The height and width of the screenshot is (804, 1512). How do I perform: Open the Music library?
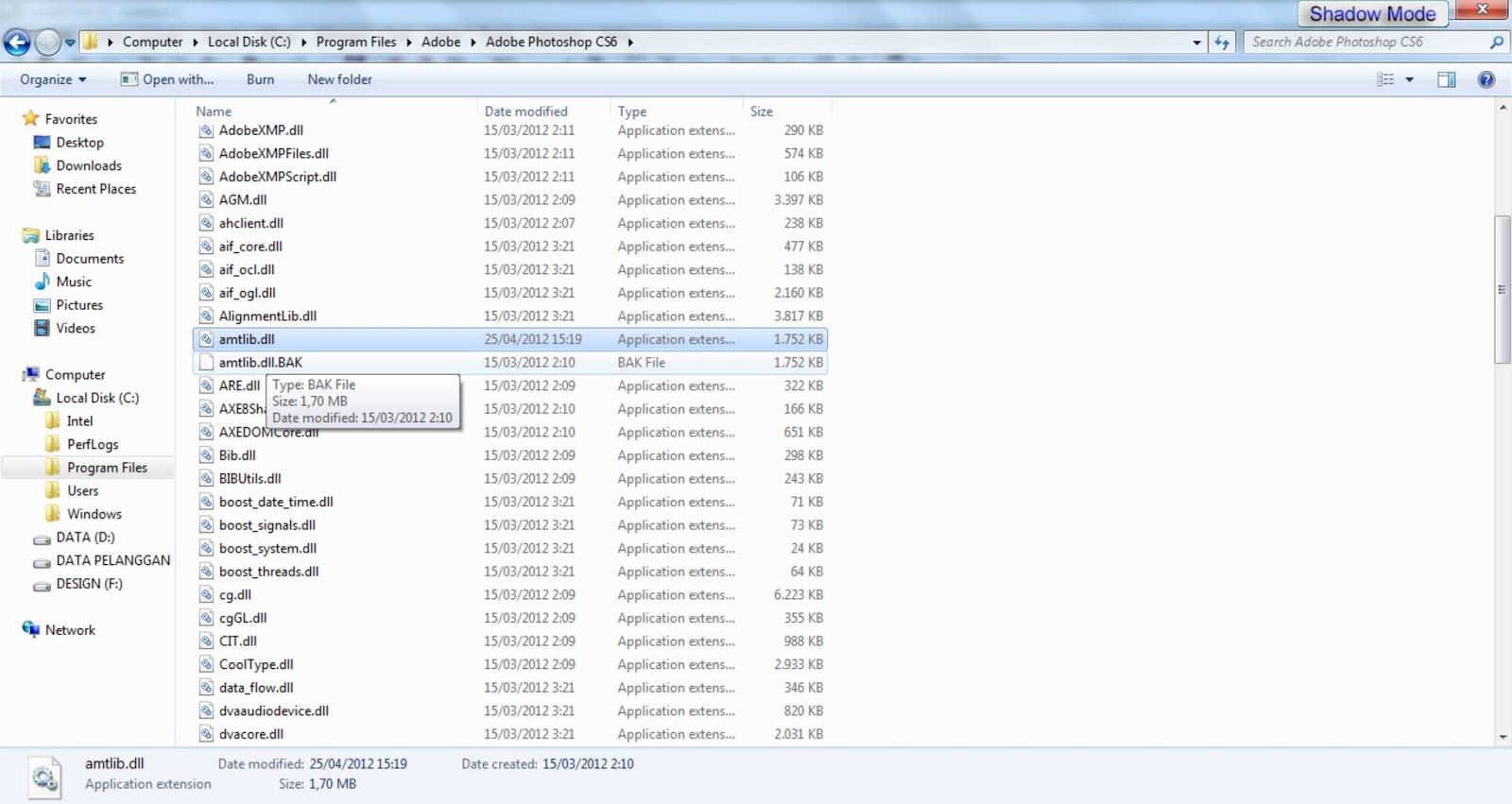click(x=74, y=282)
